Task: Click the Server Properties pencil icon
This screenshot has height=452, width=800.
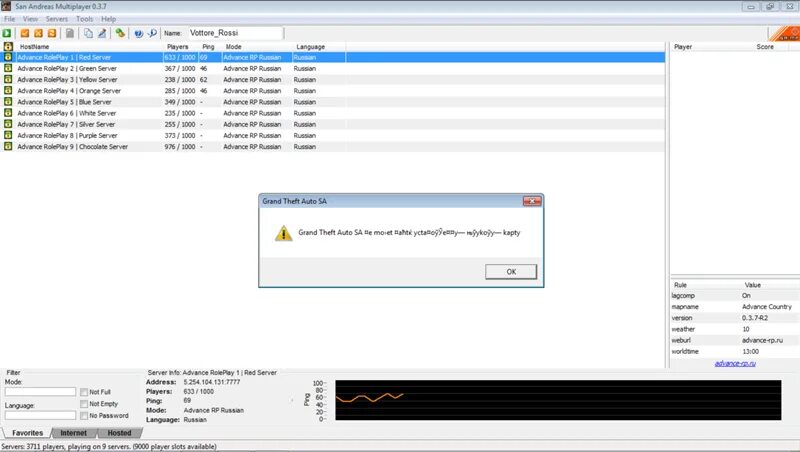Action: 102,33
